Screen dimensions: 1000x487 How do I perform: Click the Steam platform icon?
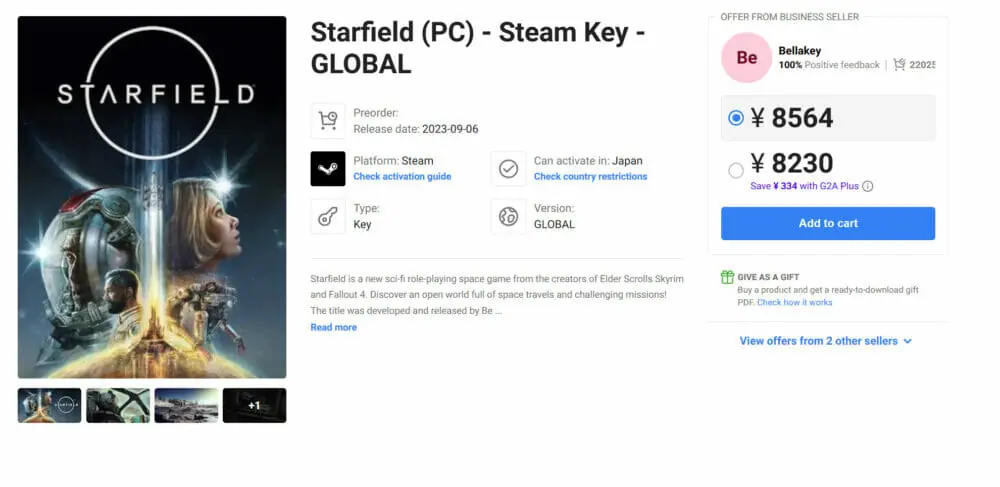coord(328,169)
